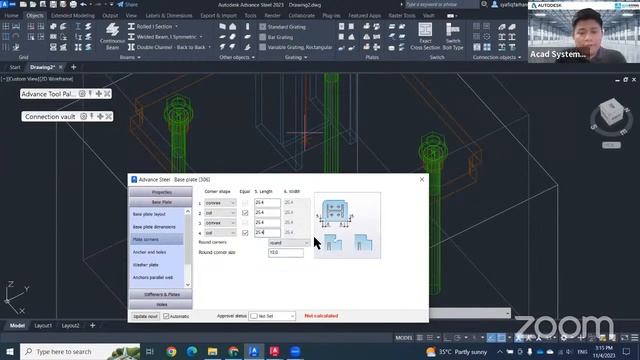This screenshot has height=360, width=640.
Task: Open the Application menu A icon
Action: coord(4,4)
